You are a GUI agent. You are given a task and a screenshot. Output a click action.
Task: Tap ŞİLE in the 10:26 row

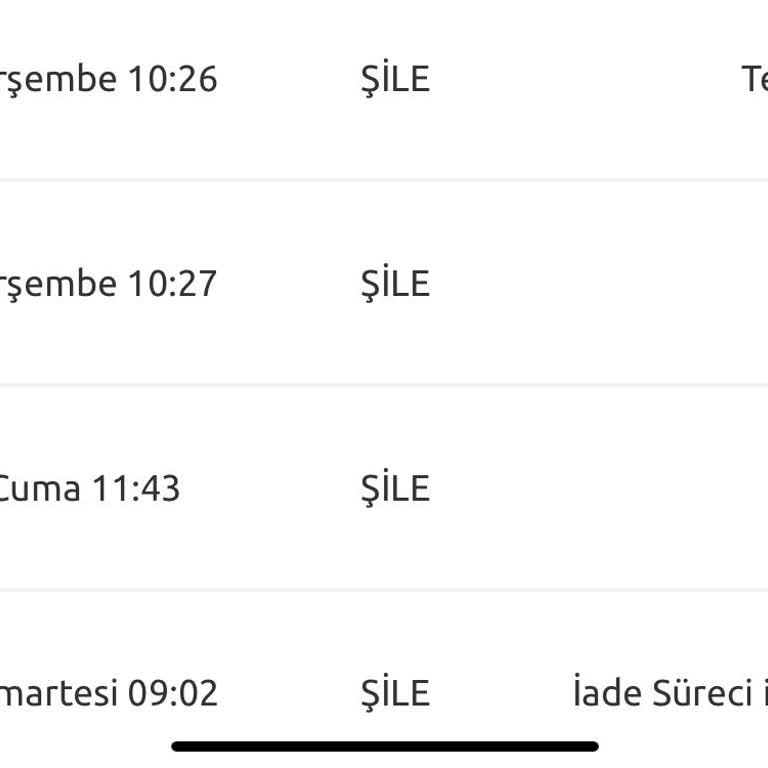(395, 79)
